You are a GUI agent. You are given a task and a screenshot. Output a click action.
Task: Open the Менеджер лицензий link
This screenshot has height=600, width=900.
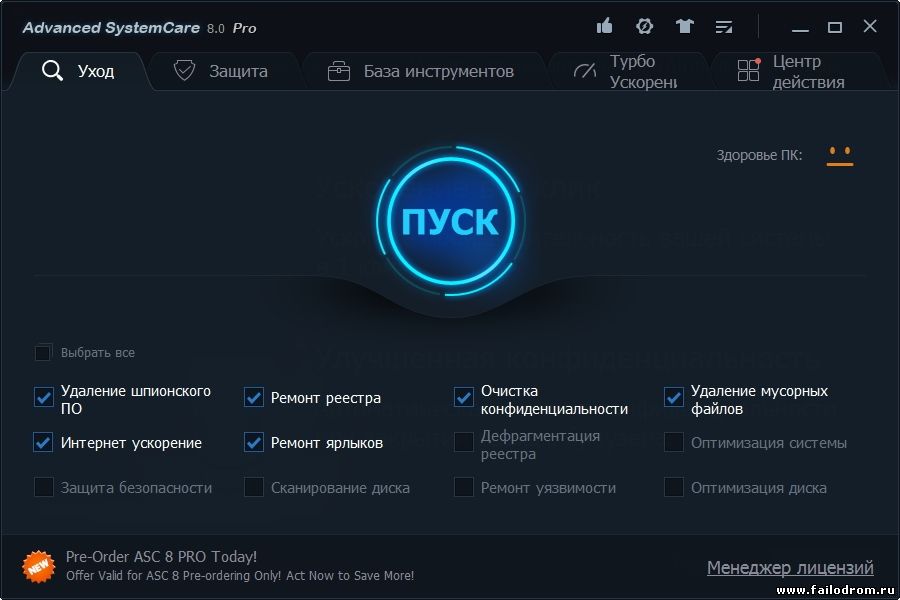tap(790, 567)
